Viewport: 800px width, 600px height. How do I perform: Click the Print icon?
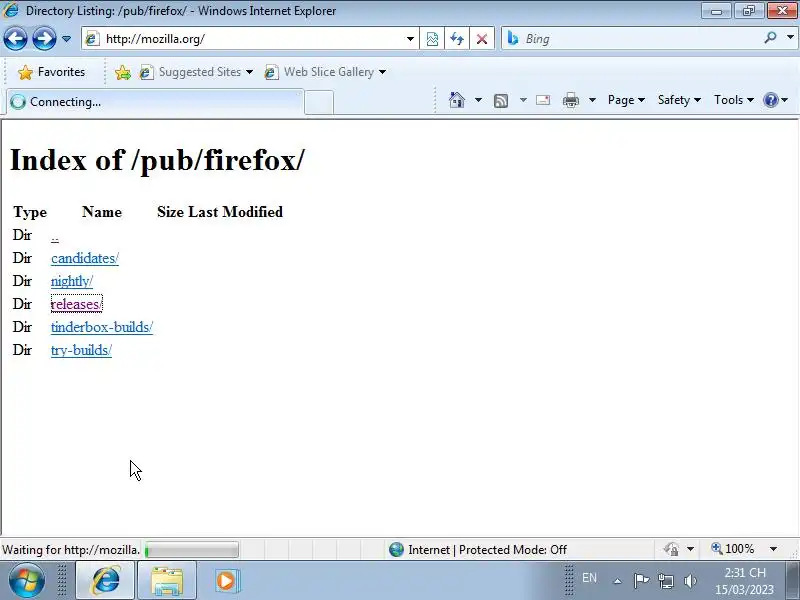[570, 100]
